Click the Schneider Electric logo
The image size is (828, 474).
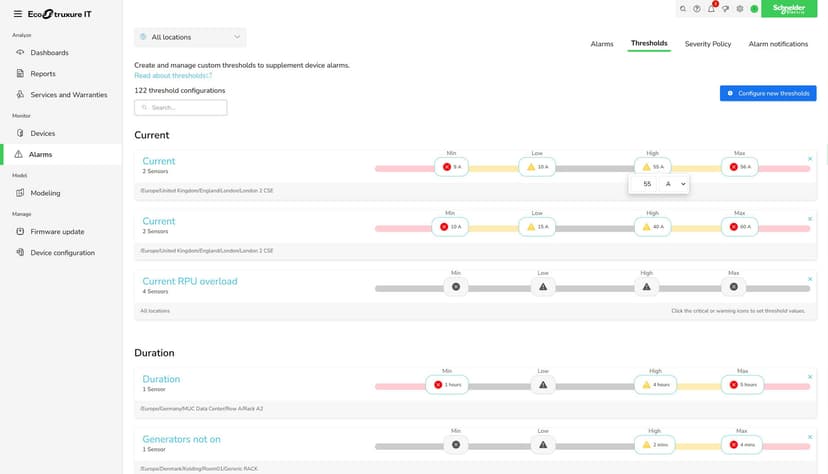coord(789,8)
